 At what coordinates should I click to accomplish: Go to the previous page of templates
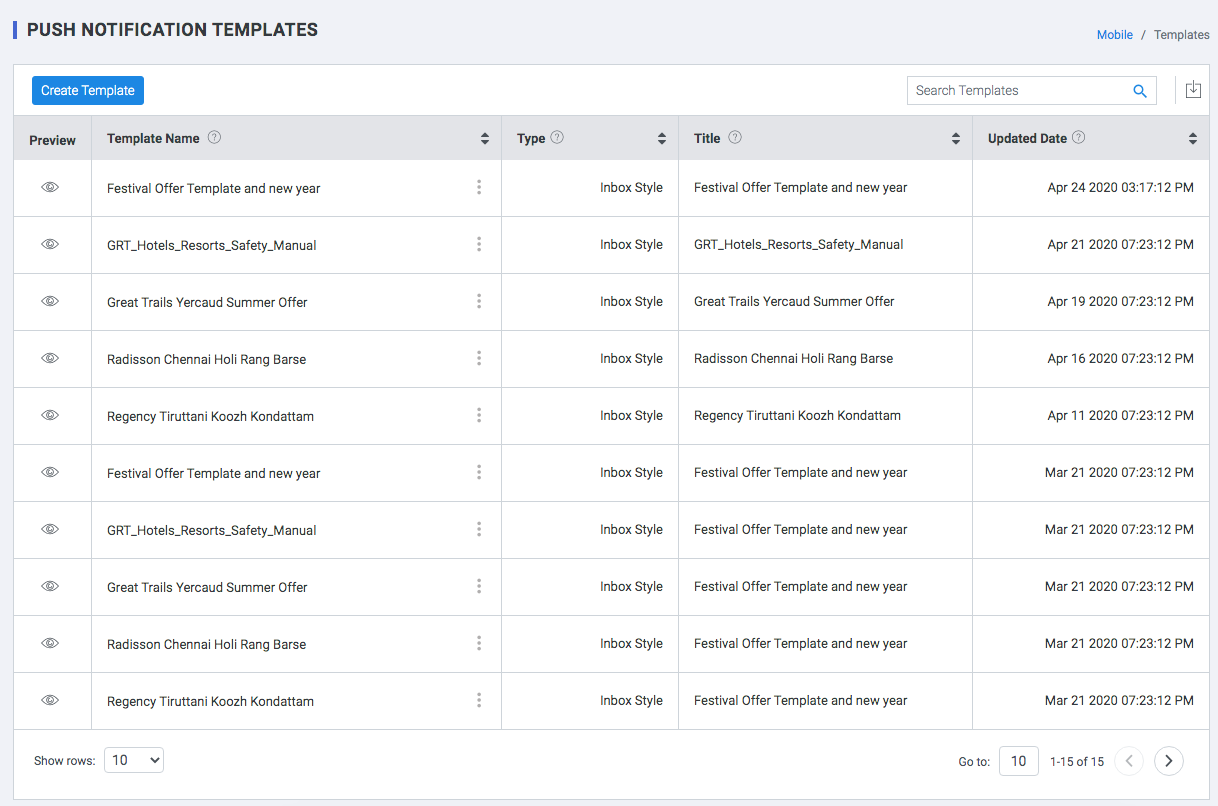point(1129,761)
